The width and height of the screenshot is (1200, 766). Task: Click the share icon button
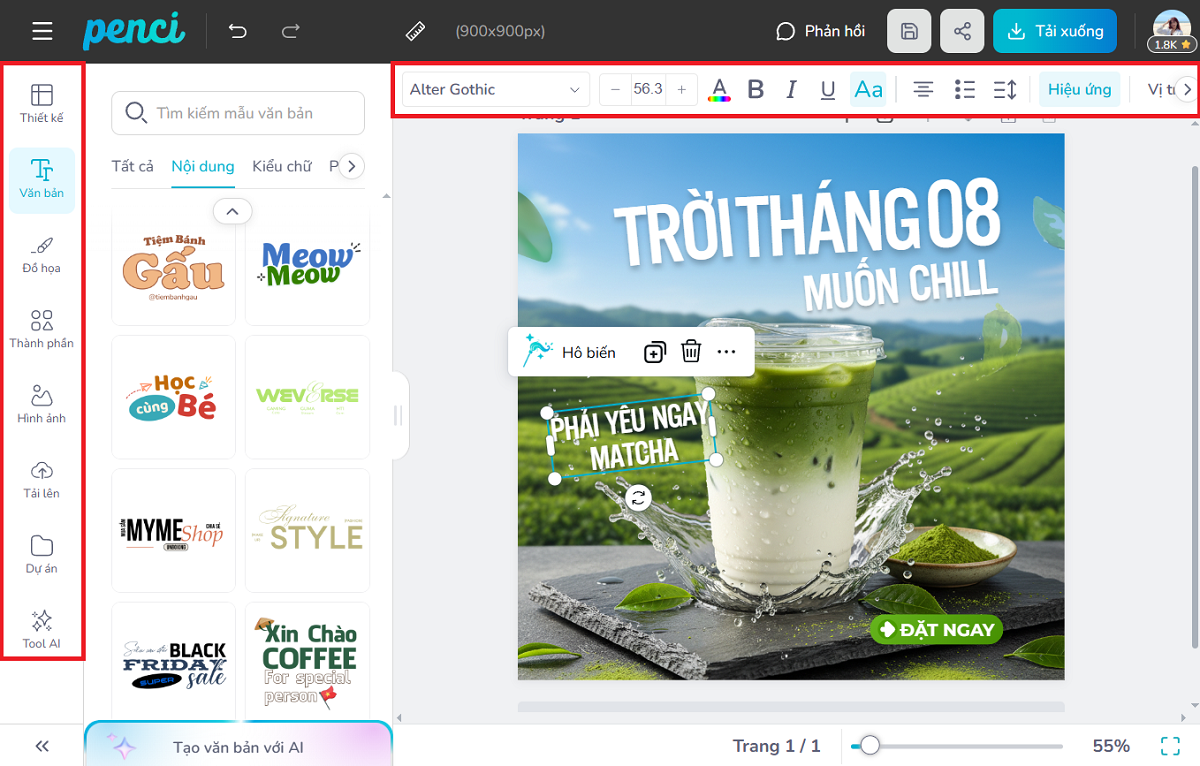[x=962, y=31]
